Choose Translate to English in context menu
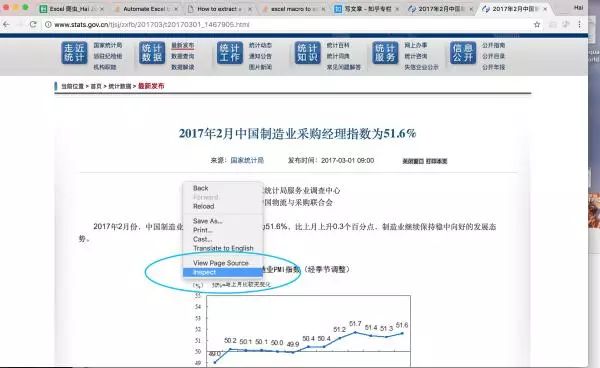The image size is (600, 368). click(223, 248)
